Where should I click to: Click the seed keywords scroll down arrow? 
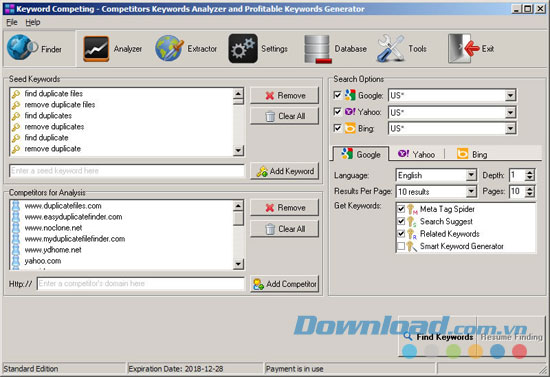click(x=238, y=150)
